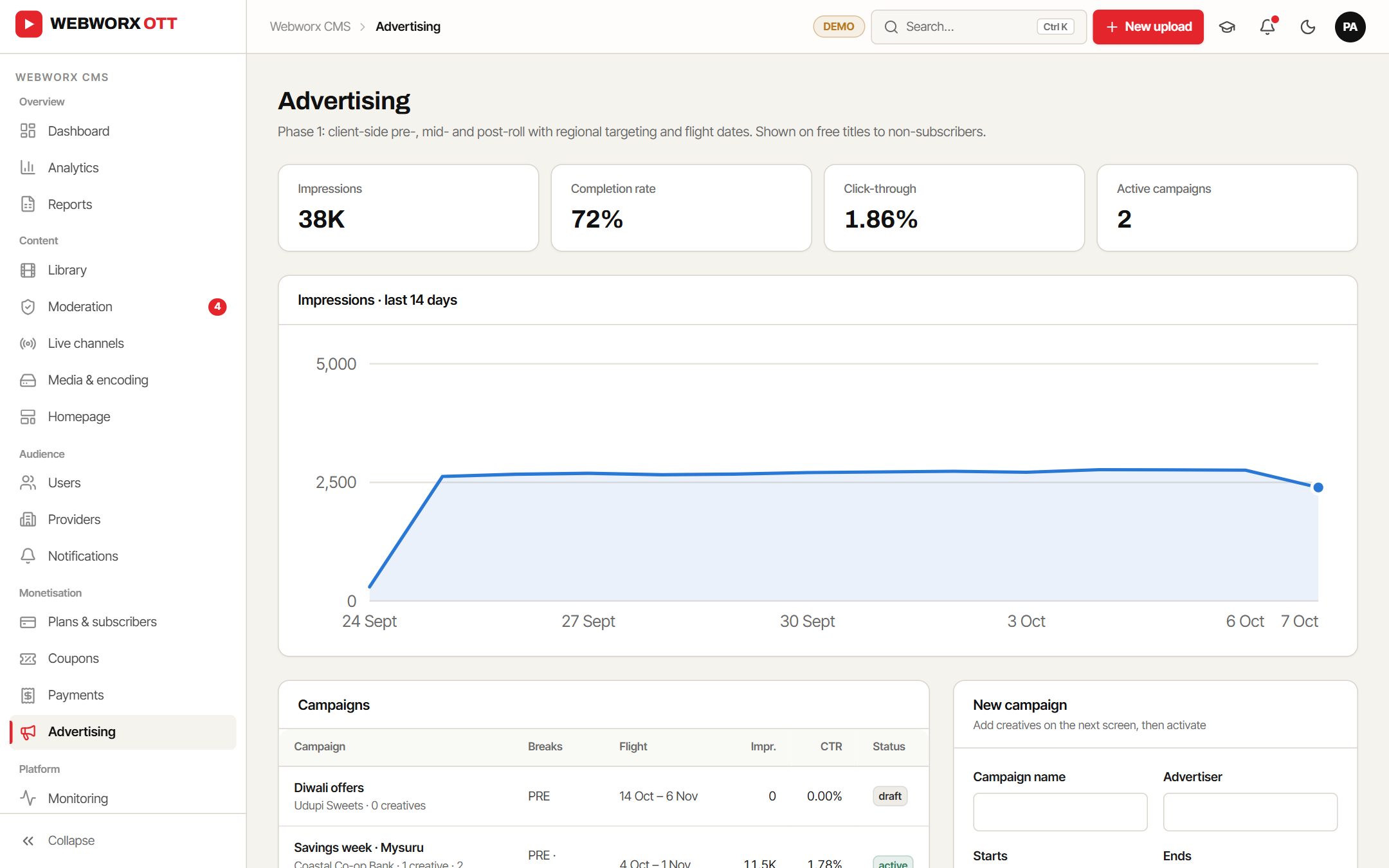Viewport: 1389px width, 868px height.
Task: Click the Plans & subscribers card icon
Action: pyautogui.click(x=28, y=622)
